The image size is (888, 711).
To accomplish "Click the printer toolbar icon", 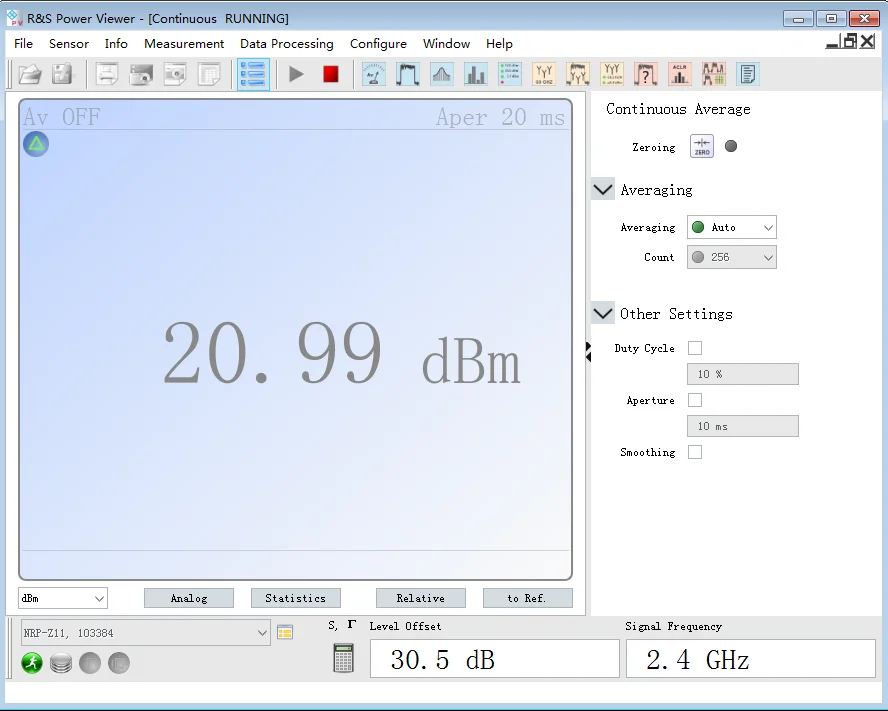I will [106, 74].
